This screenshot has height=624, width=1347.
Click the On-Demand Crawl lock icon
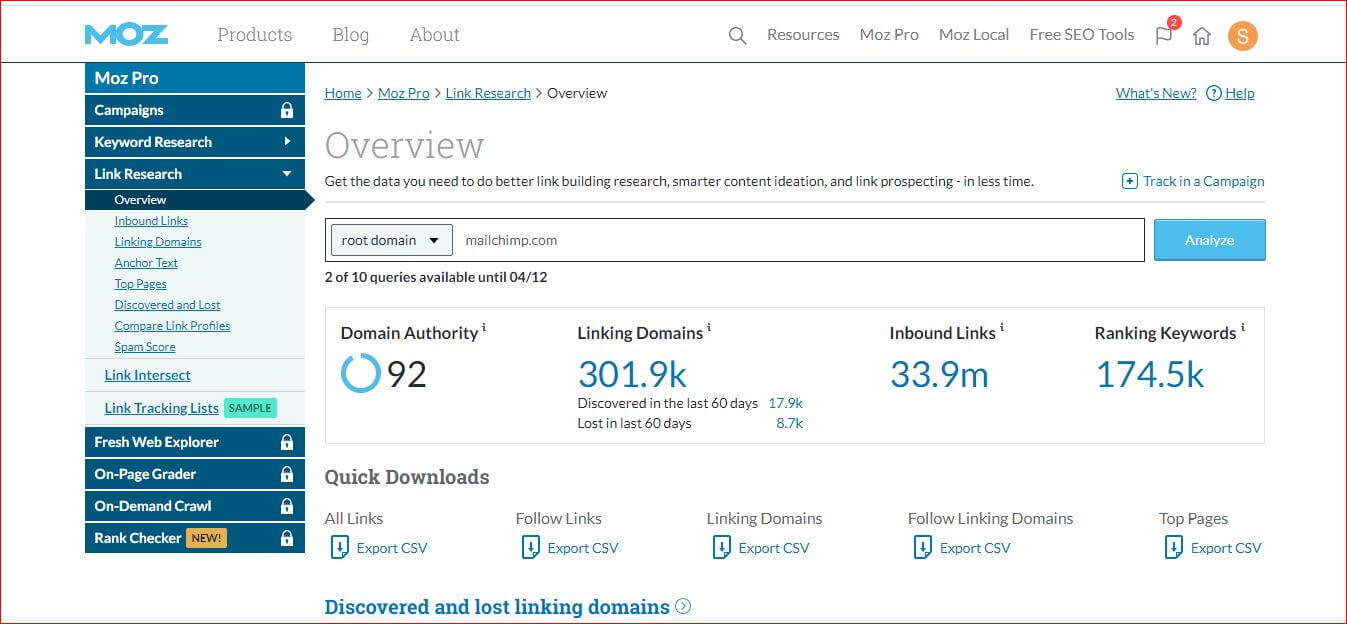[287, 506]
